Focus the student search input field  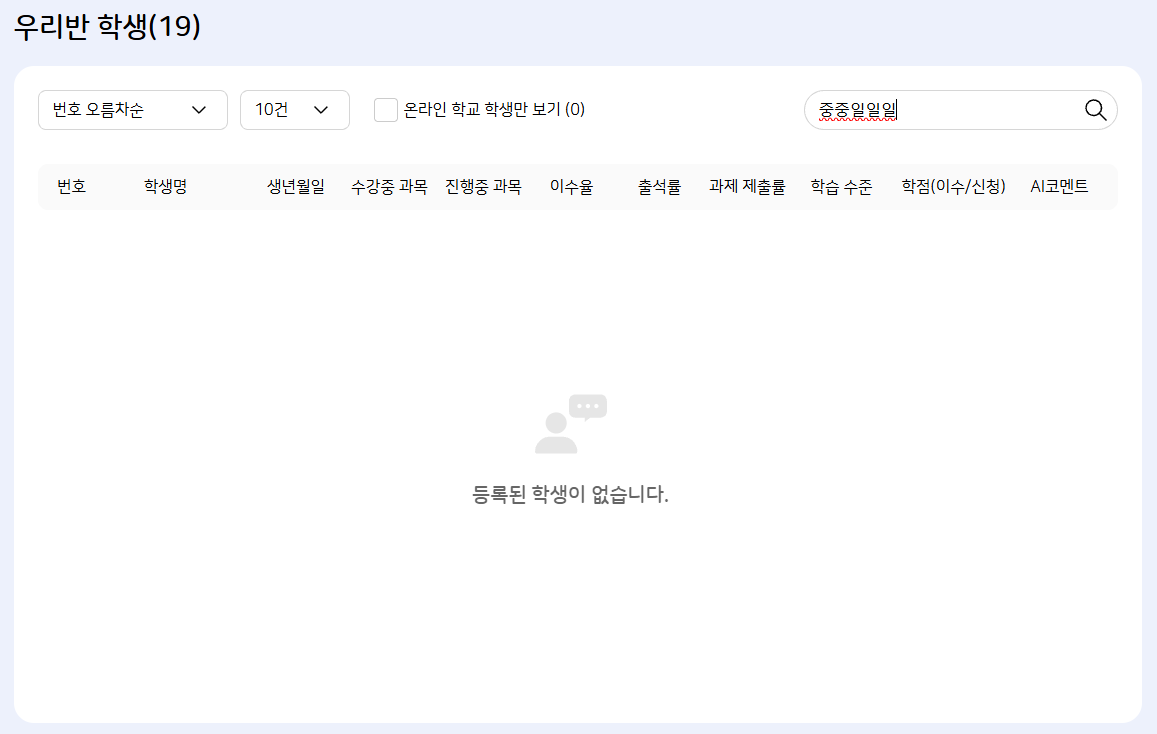940,110
